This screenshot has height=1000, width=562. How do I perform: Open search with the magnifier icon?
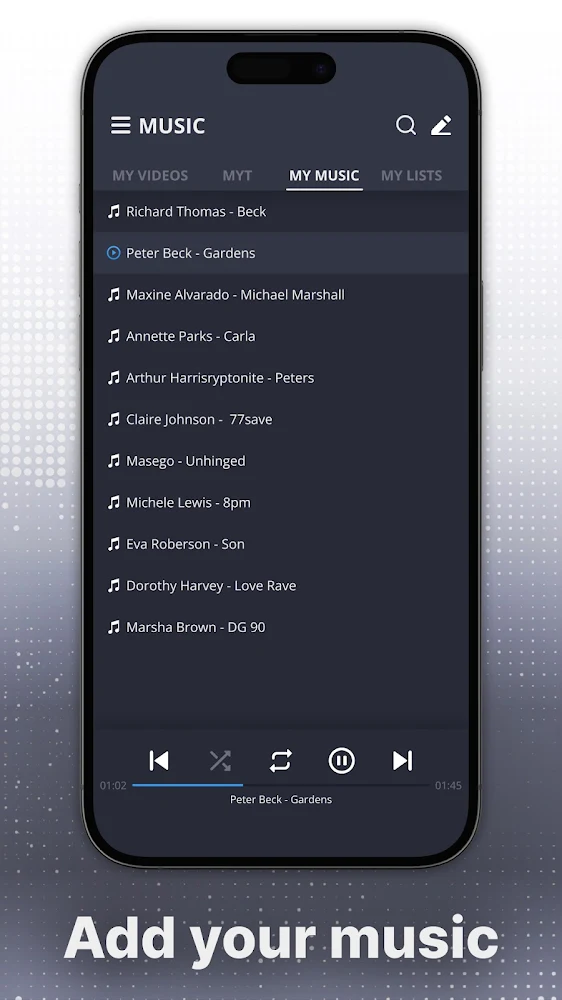tap(406, 125)
